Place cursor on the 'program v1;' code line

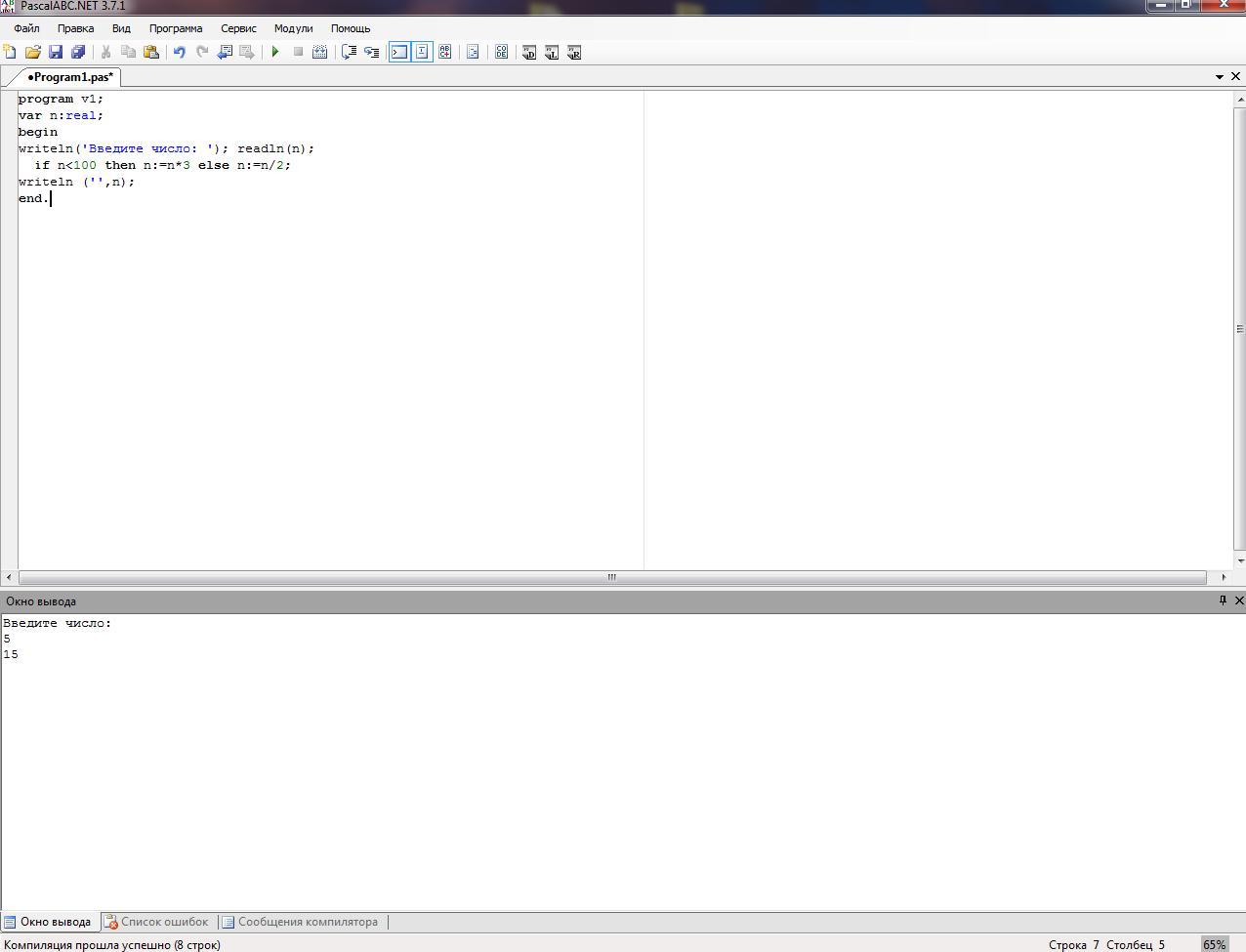61,99
